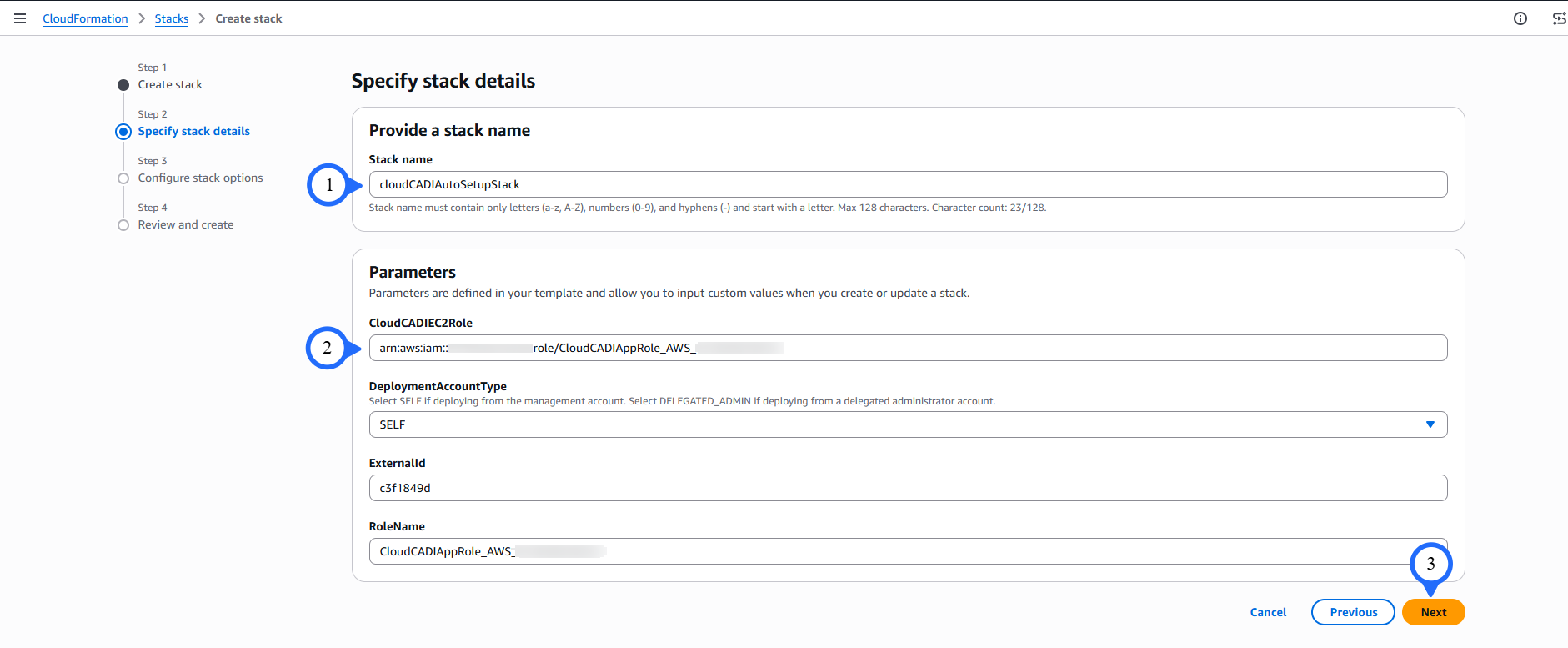Click the stack name character count hint text
The height and width of the screenshot is (648, 1568).
(x=708, y=208)
